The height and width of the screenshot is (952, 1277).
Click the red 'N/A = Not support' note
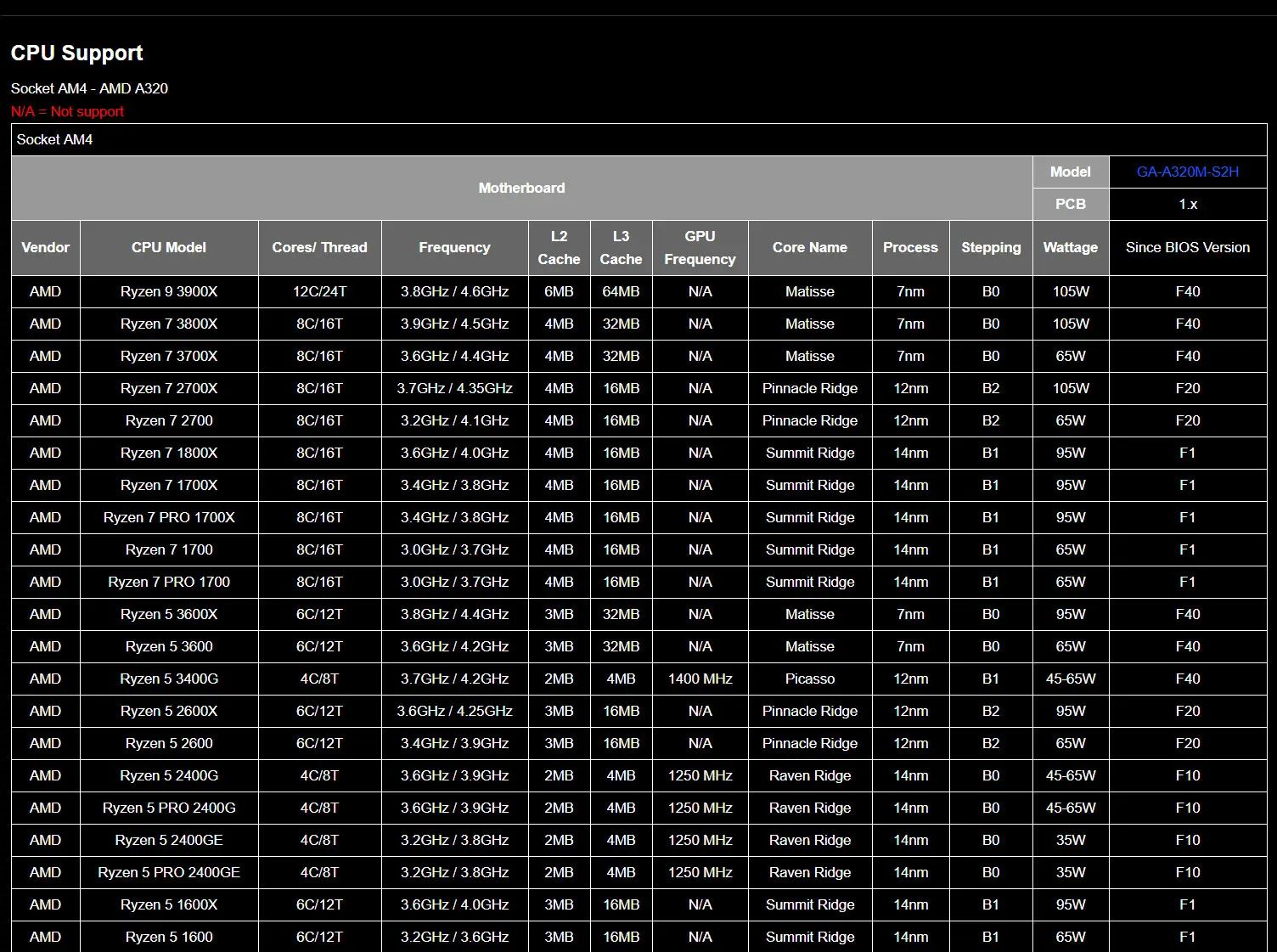(x=67, y=111)
